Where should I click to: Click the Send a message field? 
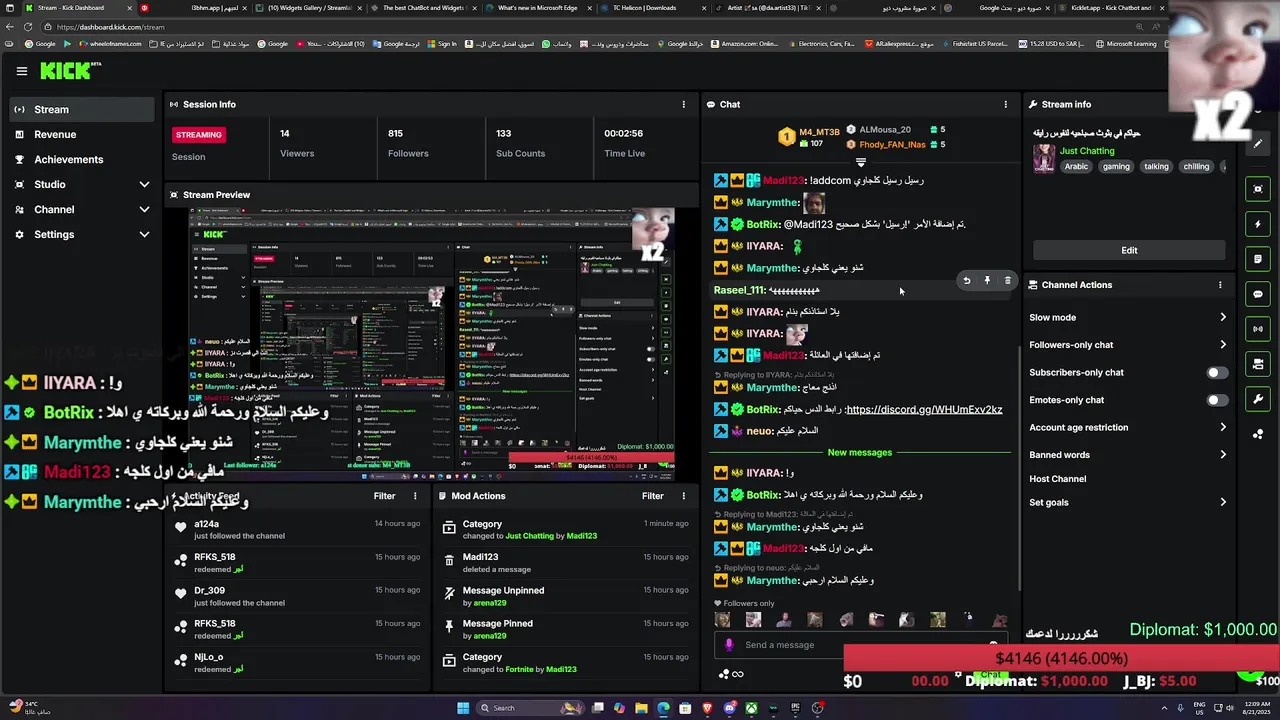(860, 645)
